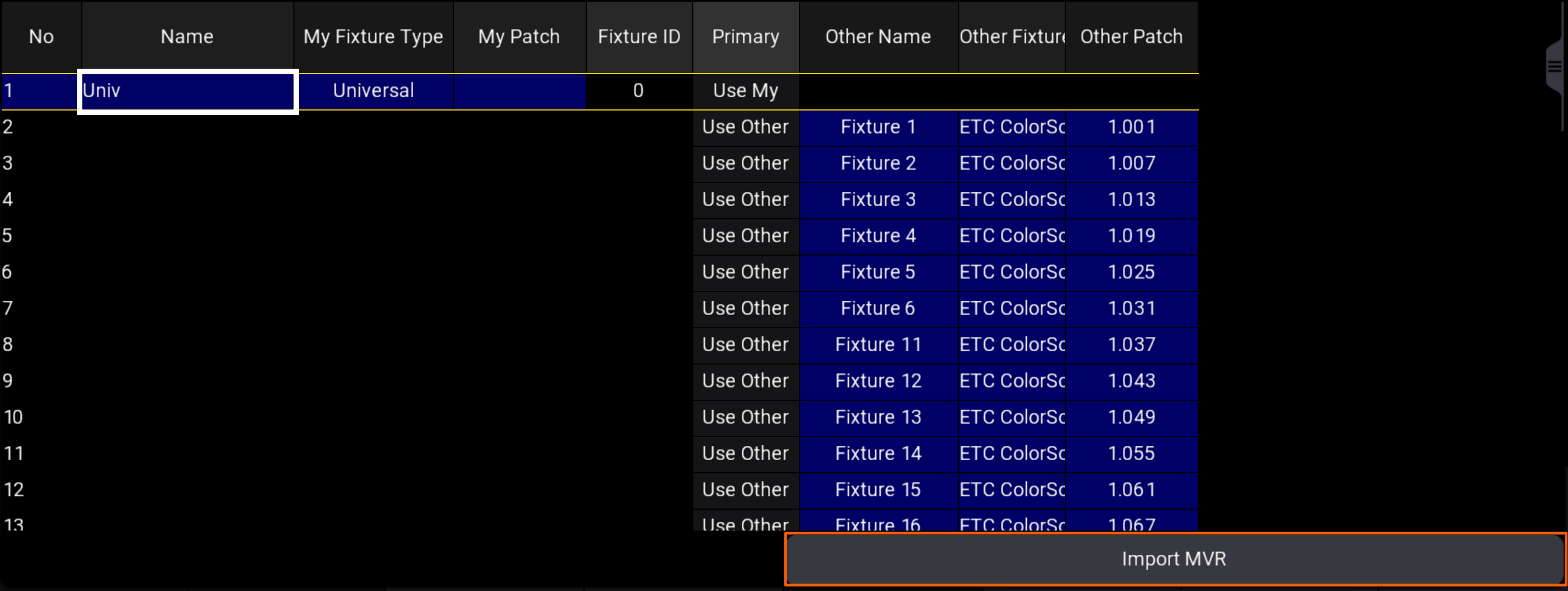The height and width of the screenshot is (591, 1568).
Task: Select the empty My Patch cell in row 1
Action: (x=519, y=91)
